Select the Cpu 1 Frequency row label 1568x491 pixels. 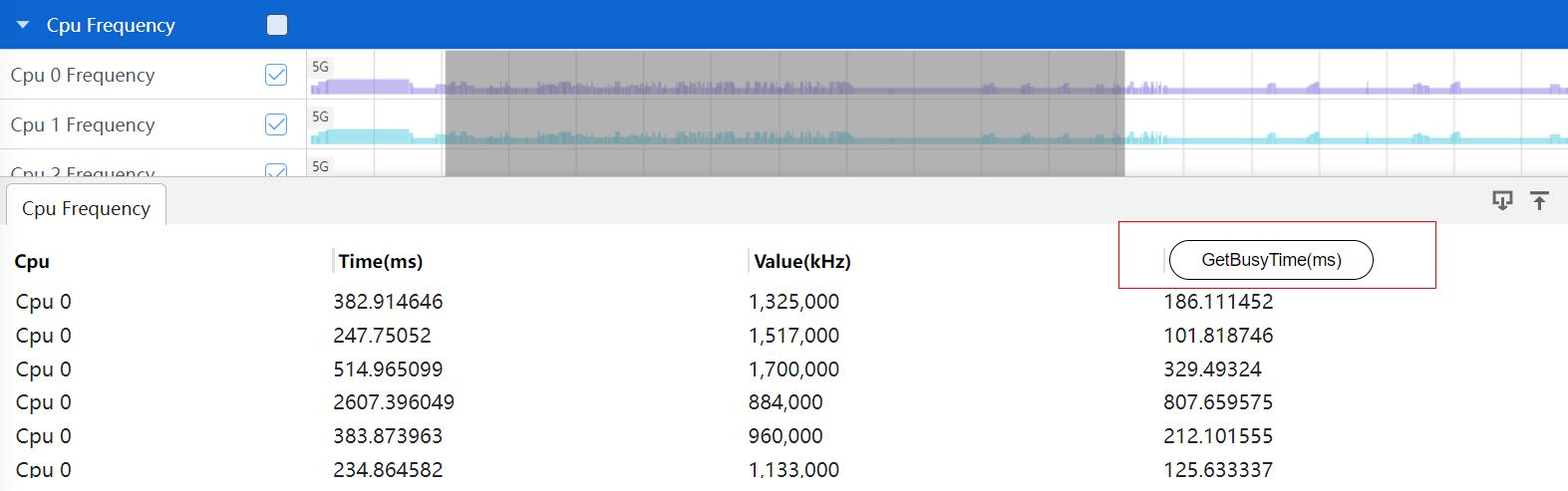pos(83,124)
